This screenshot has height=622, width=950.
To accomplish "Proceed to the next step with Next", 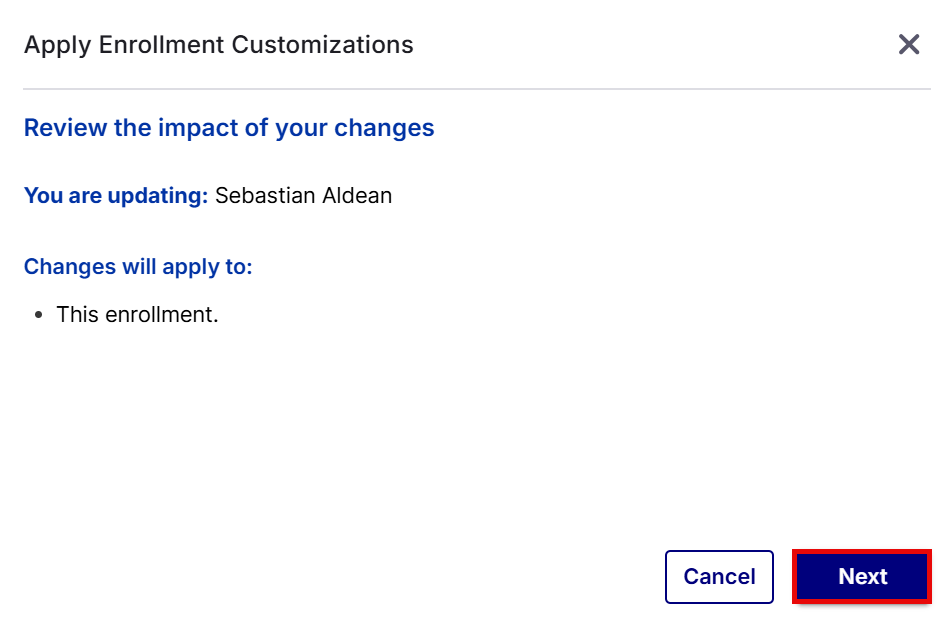I will coord(862,577).
